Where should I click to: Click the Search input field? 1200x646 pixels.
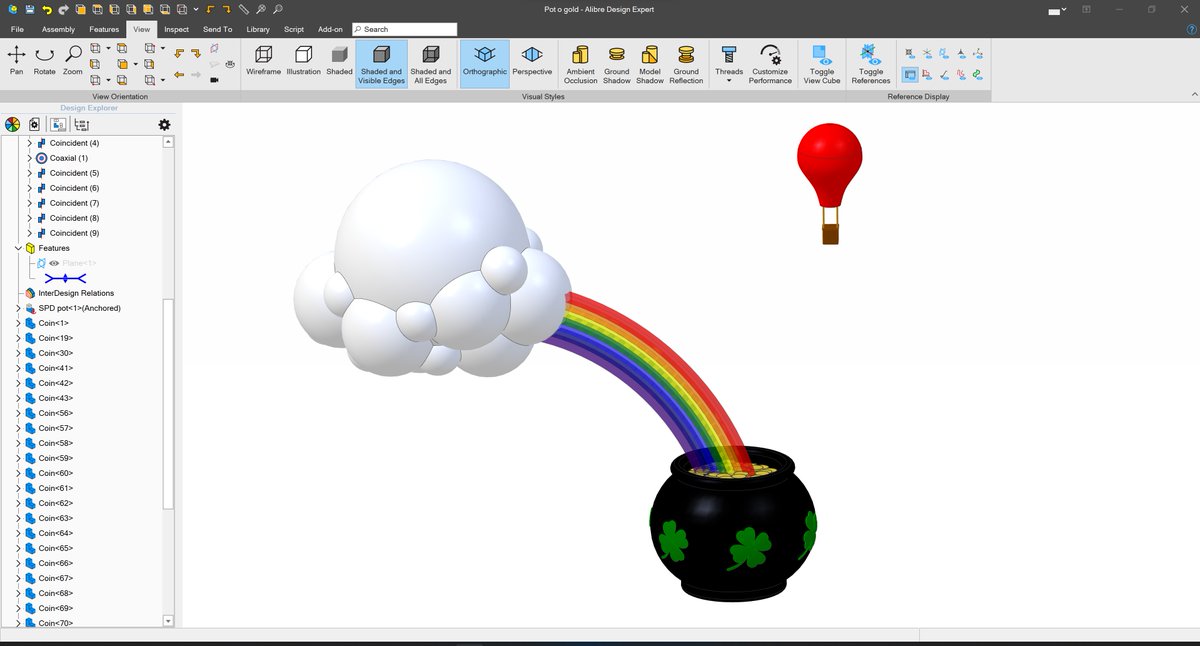coord(404,29)
